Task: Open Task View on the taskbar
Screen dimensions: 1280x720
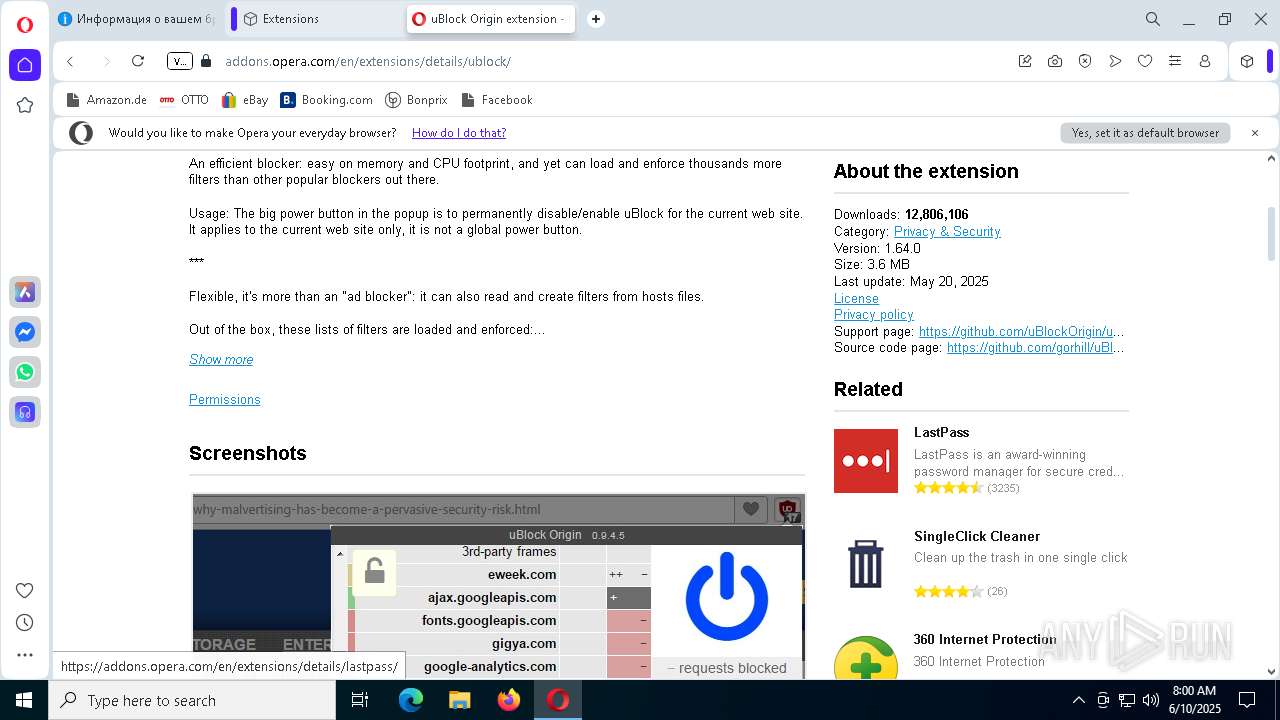Action: pos(360,700)
